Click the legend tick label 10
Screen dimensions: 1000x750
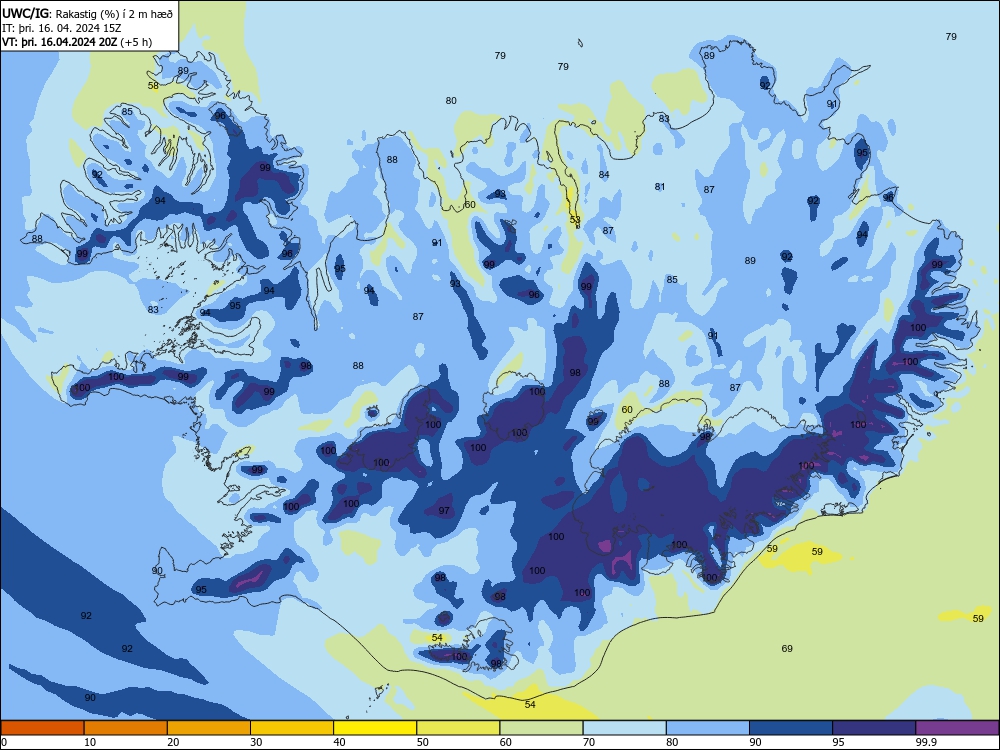pyautogui.click(x=90, y=742)
